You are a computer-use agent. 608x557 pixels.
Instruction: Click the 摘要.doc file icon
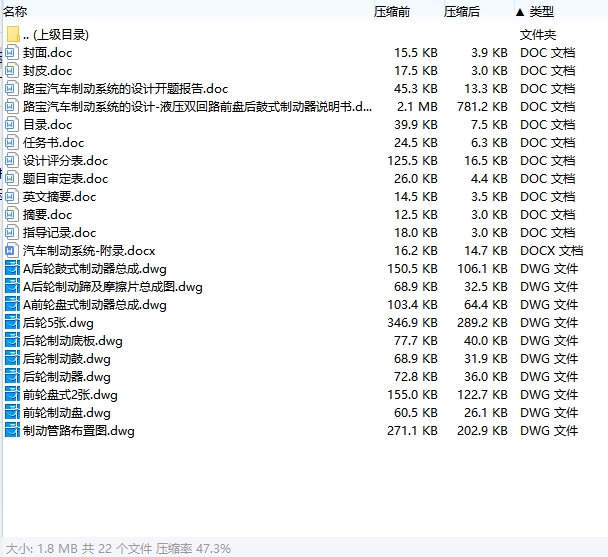[11, 214]
